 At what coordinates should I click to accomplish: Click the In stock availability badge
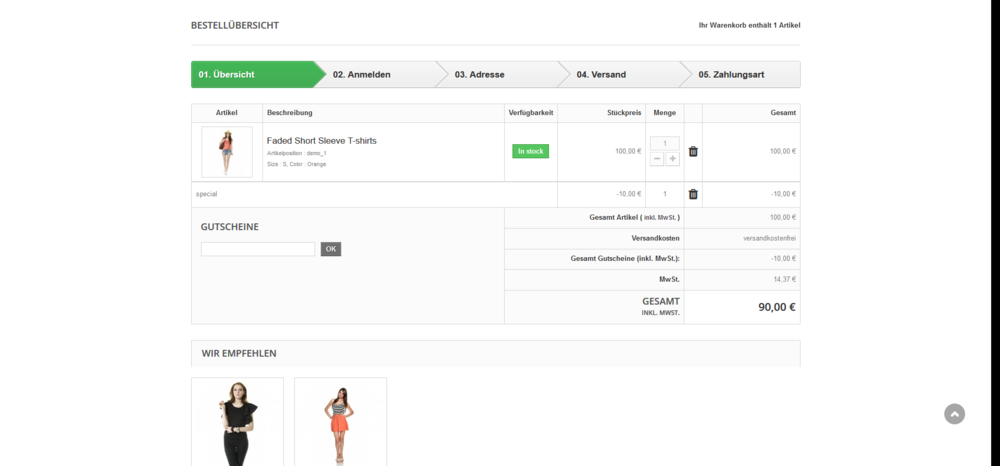click(x=530, y=152)
